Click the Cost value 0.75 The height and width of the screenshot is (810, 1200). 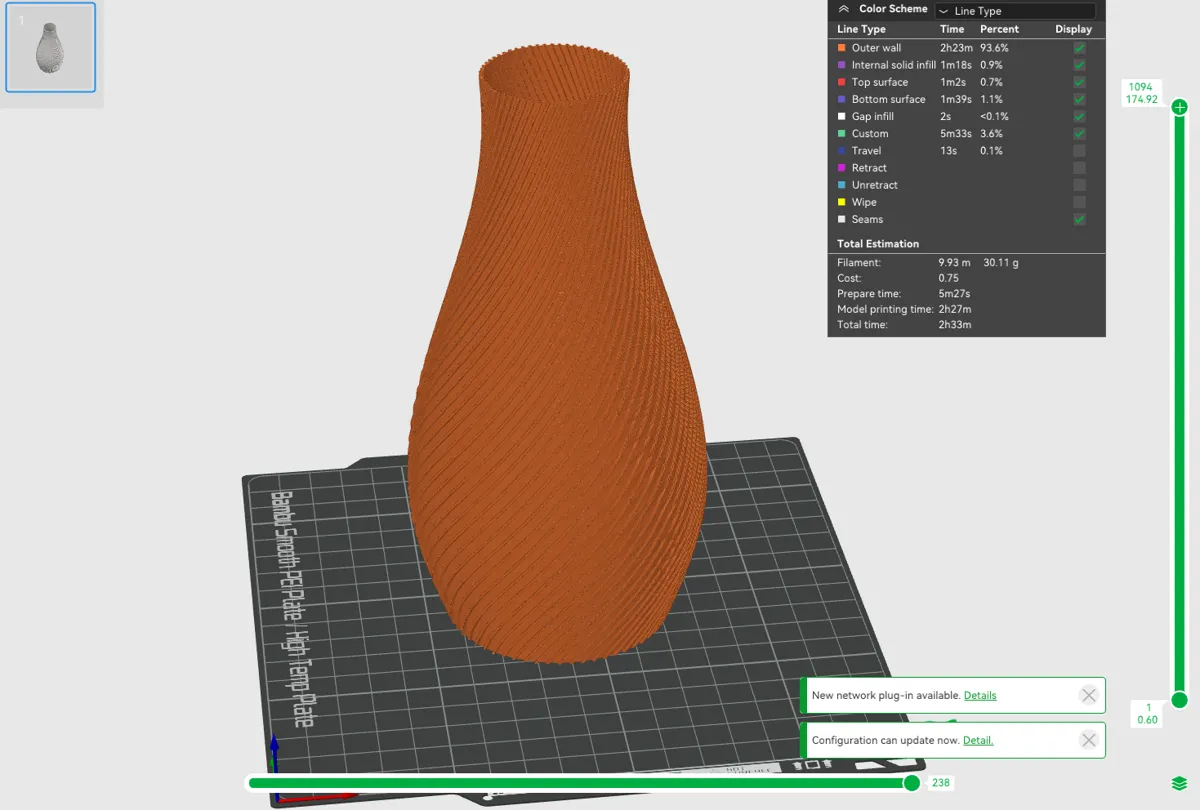pos(948,278)
